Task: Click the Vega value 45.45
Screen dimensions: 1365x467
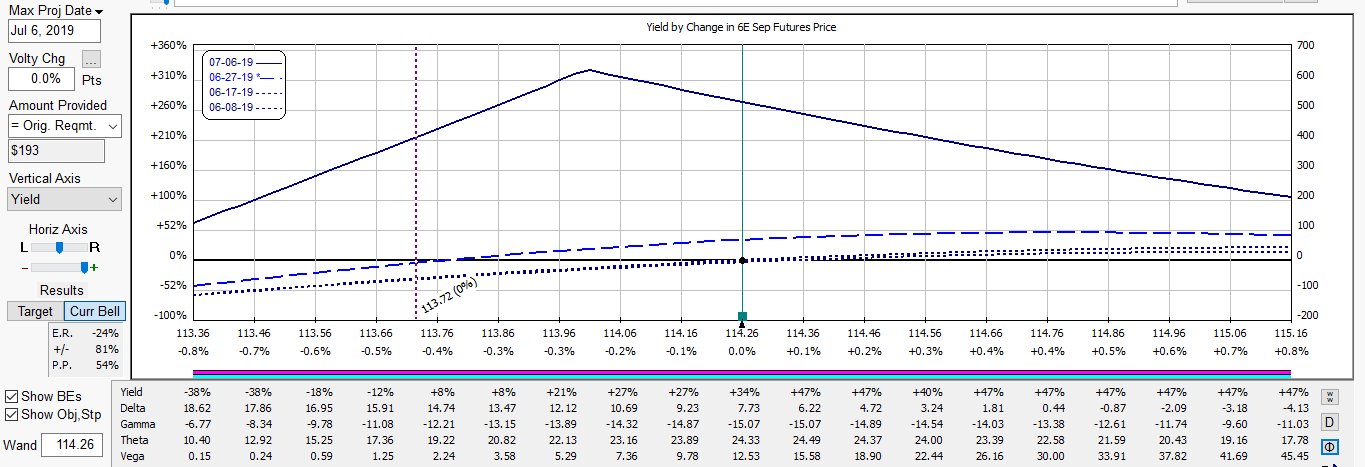Action: coord(1293,456)
